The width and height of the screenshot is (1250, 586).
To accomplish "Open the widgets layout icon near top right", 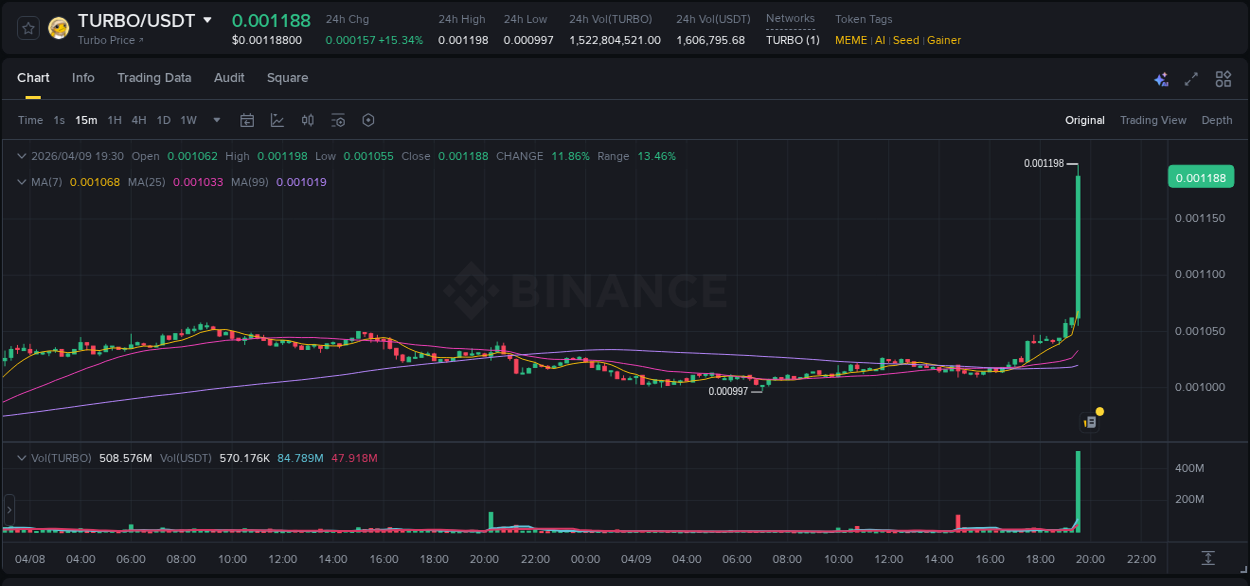I will pos(1223,78).
